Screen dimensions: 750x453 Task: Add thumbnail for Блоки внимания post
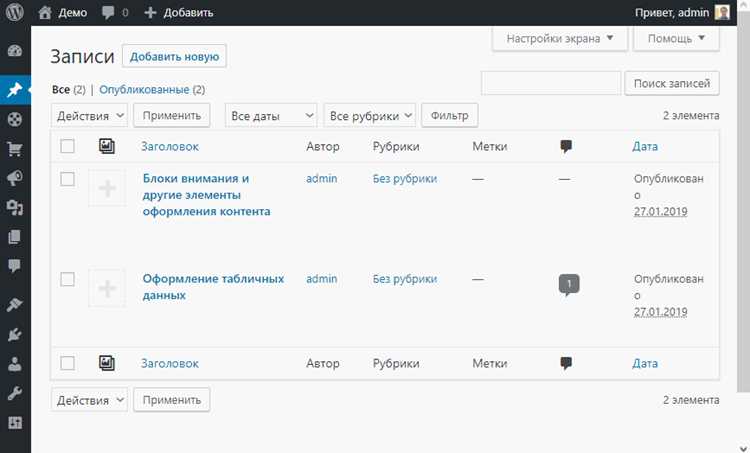point(107,188)
